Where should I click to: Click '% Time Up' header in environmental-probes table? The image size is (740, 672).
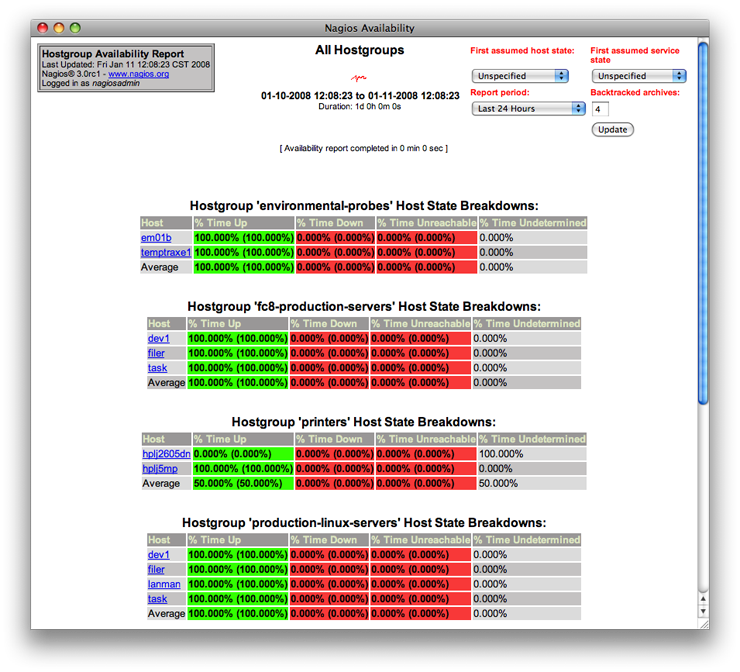[x=244, y=223]
